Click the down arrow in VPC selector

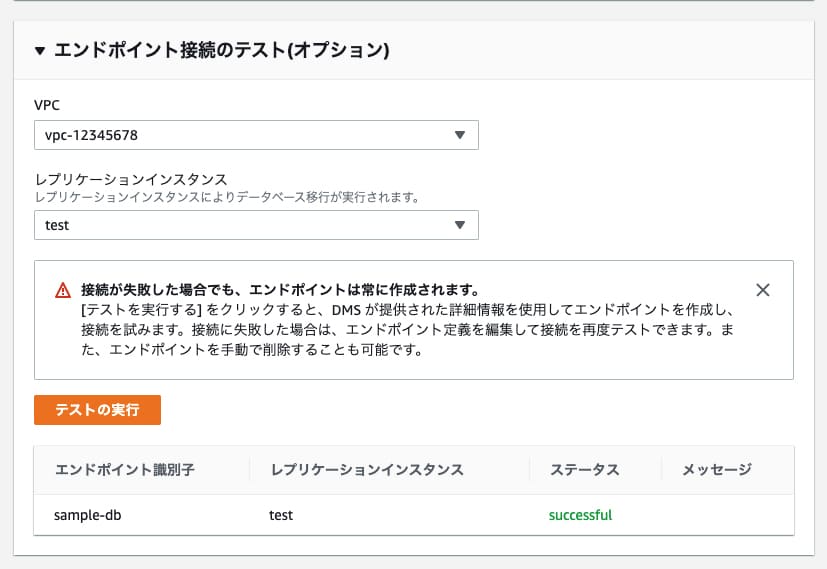click(x=460, y=135)
